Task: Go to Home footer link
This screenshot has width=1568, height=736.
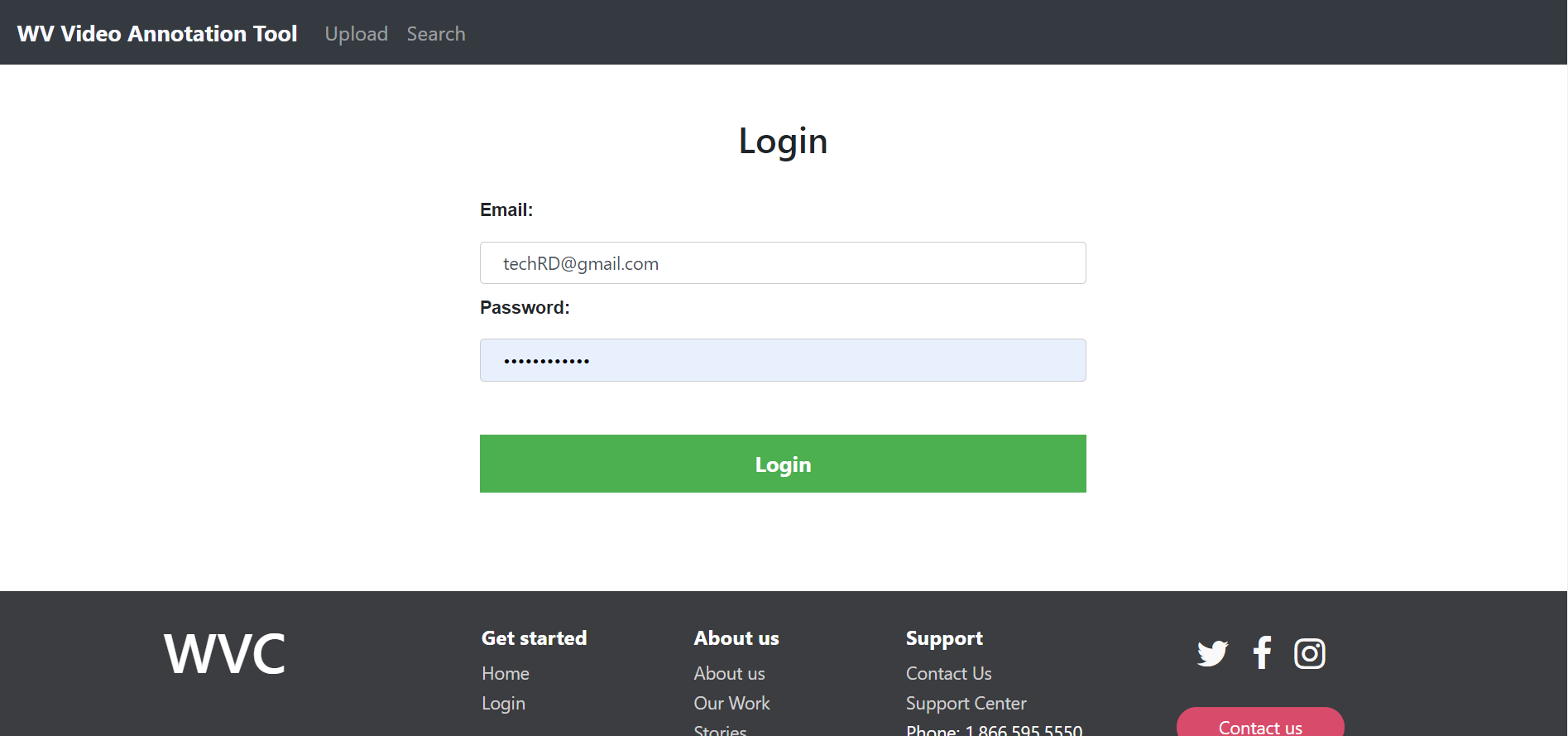Action: coord(505,673)
